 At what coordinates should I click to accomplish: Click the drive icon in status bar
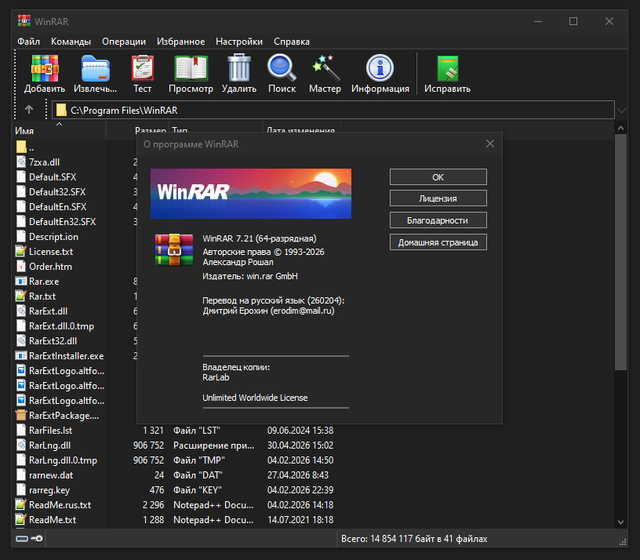(22, 539)
